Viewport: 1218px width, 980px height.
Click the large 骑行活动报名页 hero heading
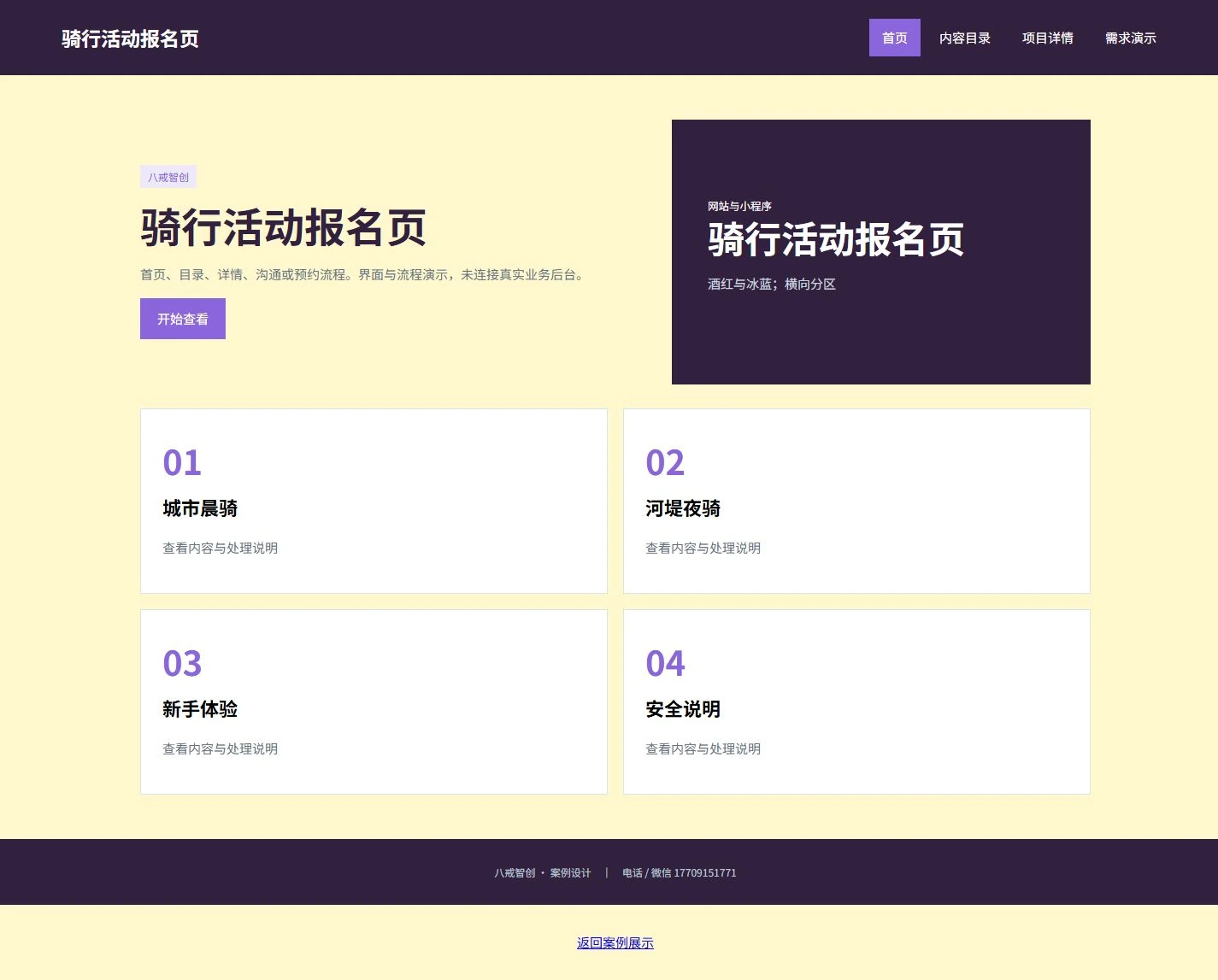[284, 227]
